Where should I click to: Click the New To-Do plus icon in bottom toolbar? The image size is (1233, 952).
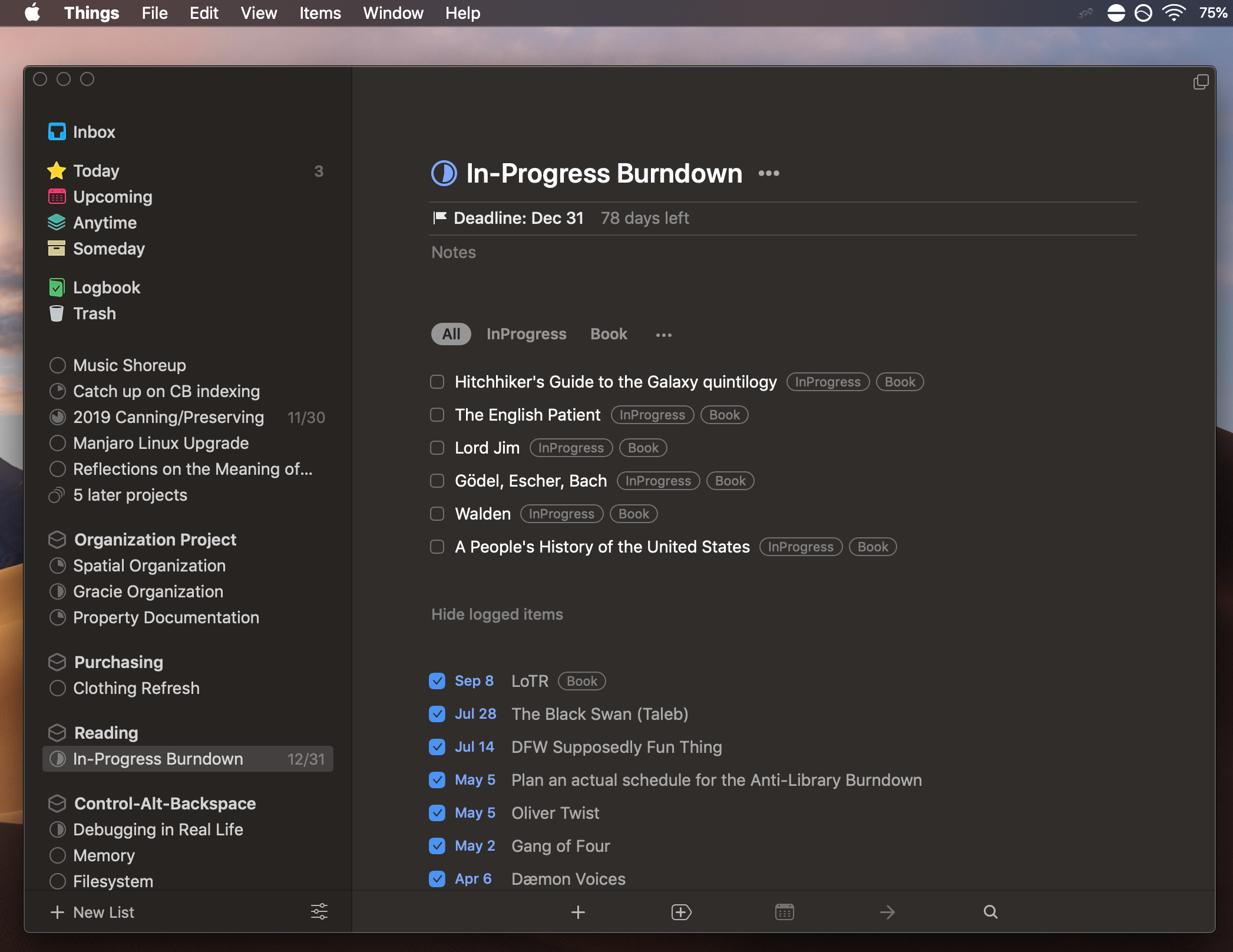[578, 912]
